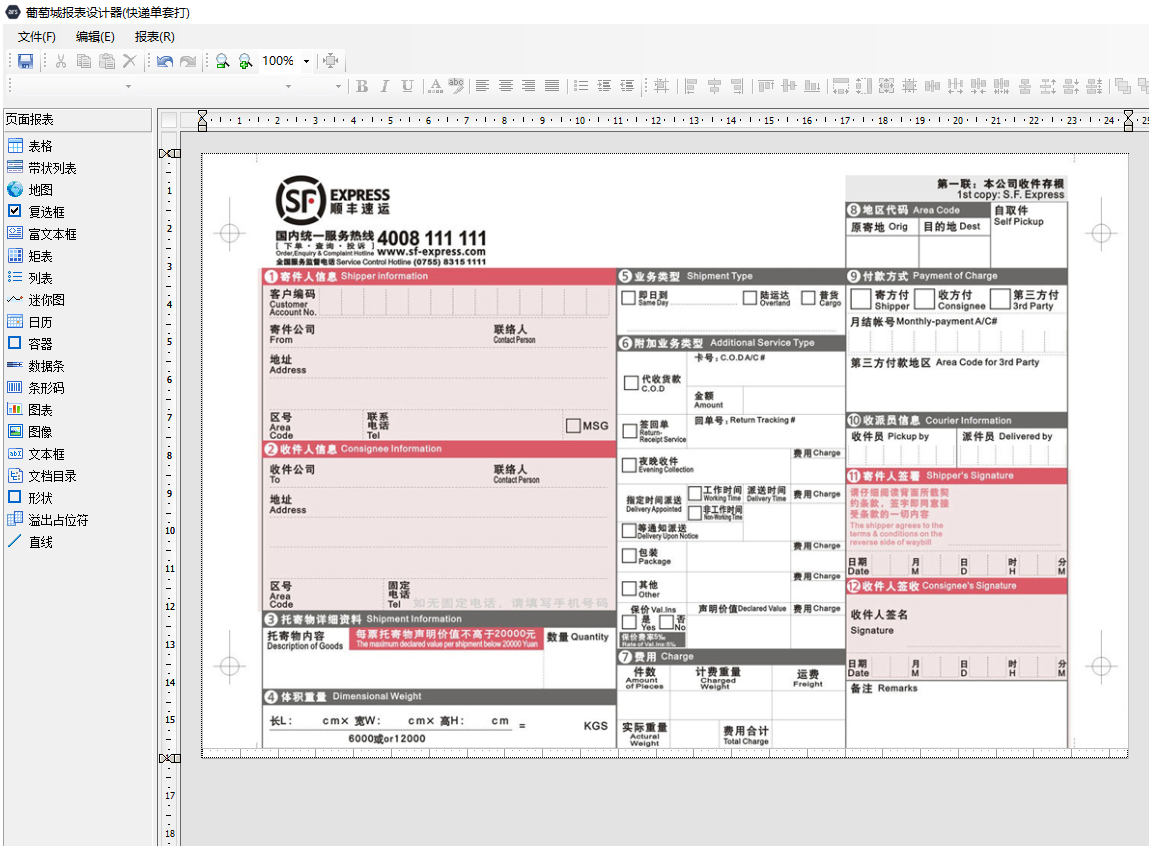Open the 编辑(E) menu
Viewport: 1152px width, 849px height.
(x=96, y=37)
